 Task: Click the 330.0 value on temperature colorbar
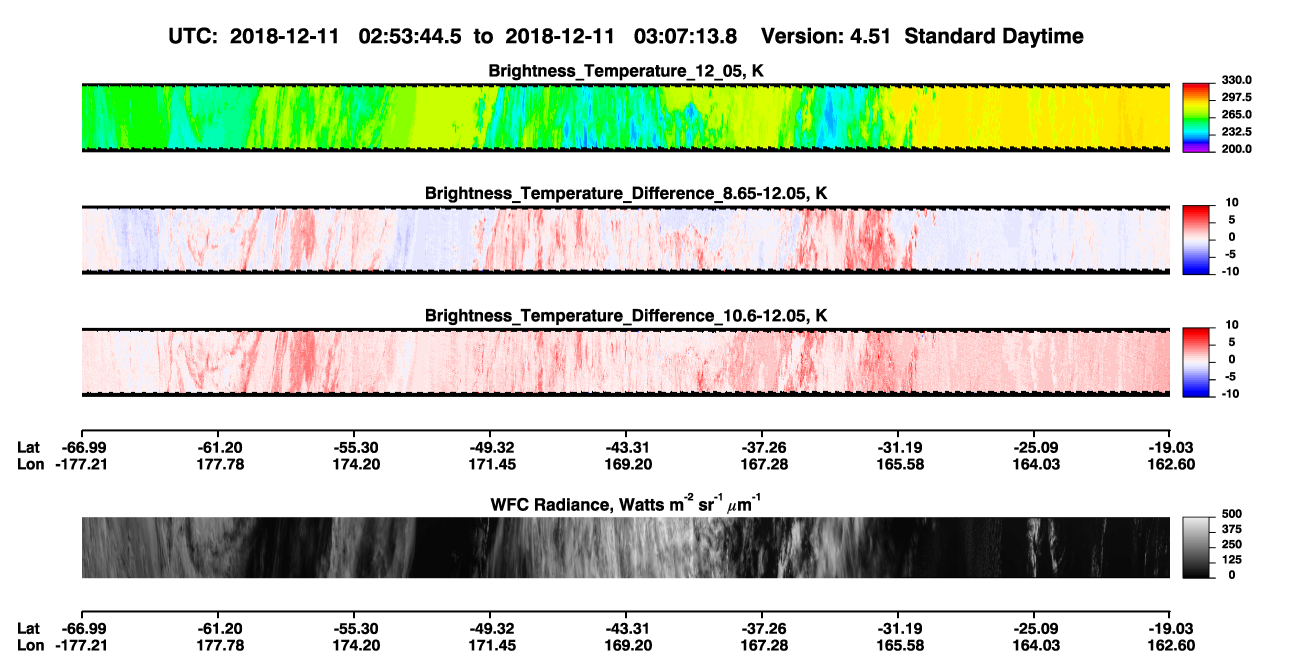[x=1237, y=80]
